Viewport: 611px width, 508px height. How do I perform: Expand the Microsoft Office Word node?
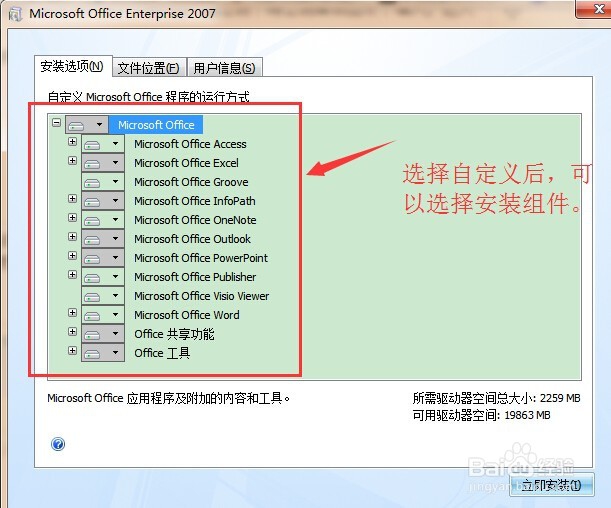[72, 312]
